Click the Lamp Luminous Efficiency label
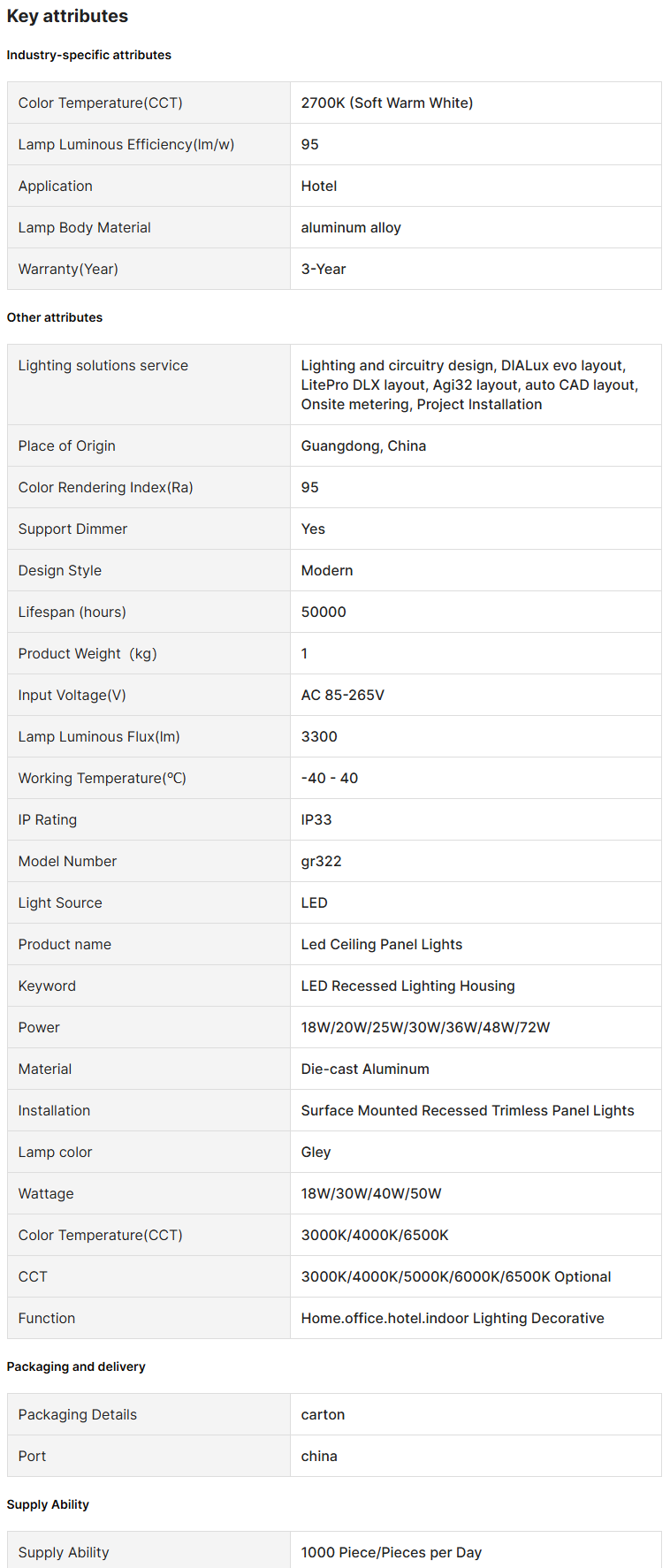Image resolution: width=670 pixels, height=1568 pixels. (x=126, y=144)
